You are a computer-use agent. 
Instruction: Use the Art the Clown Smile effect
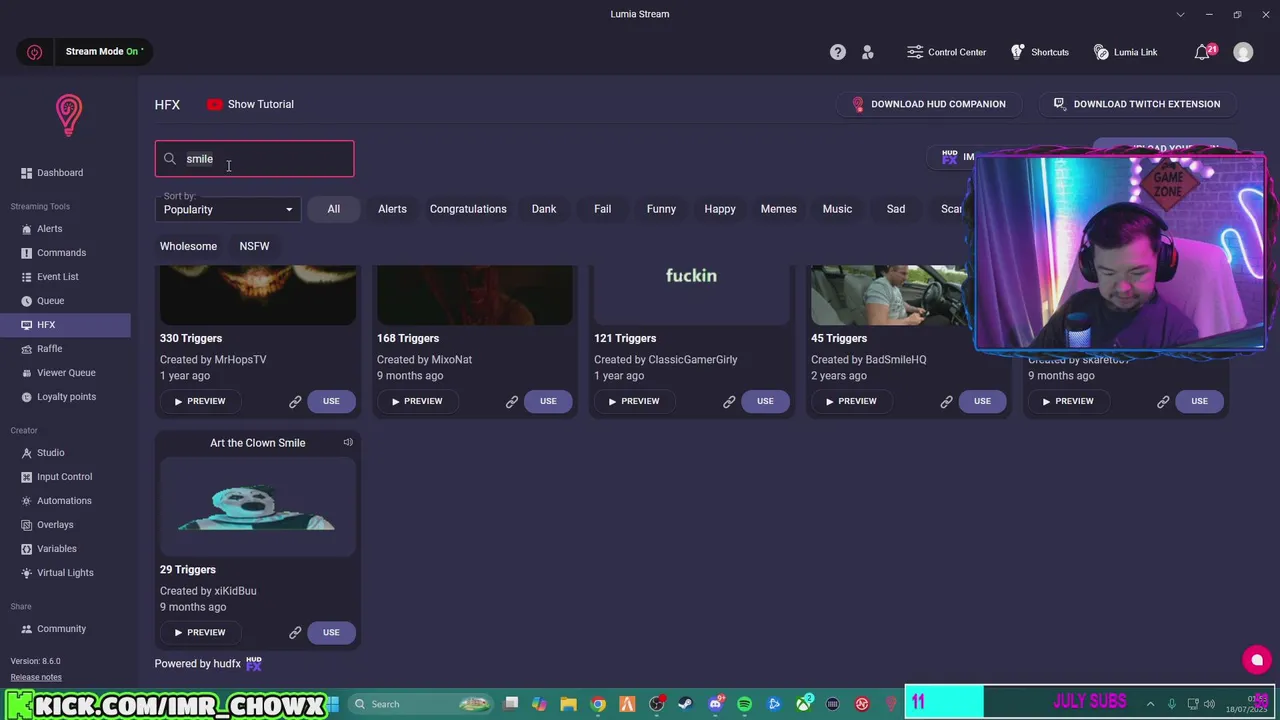tap(331, 632)
